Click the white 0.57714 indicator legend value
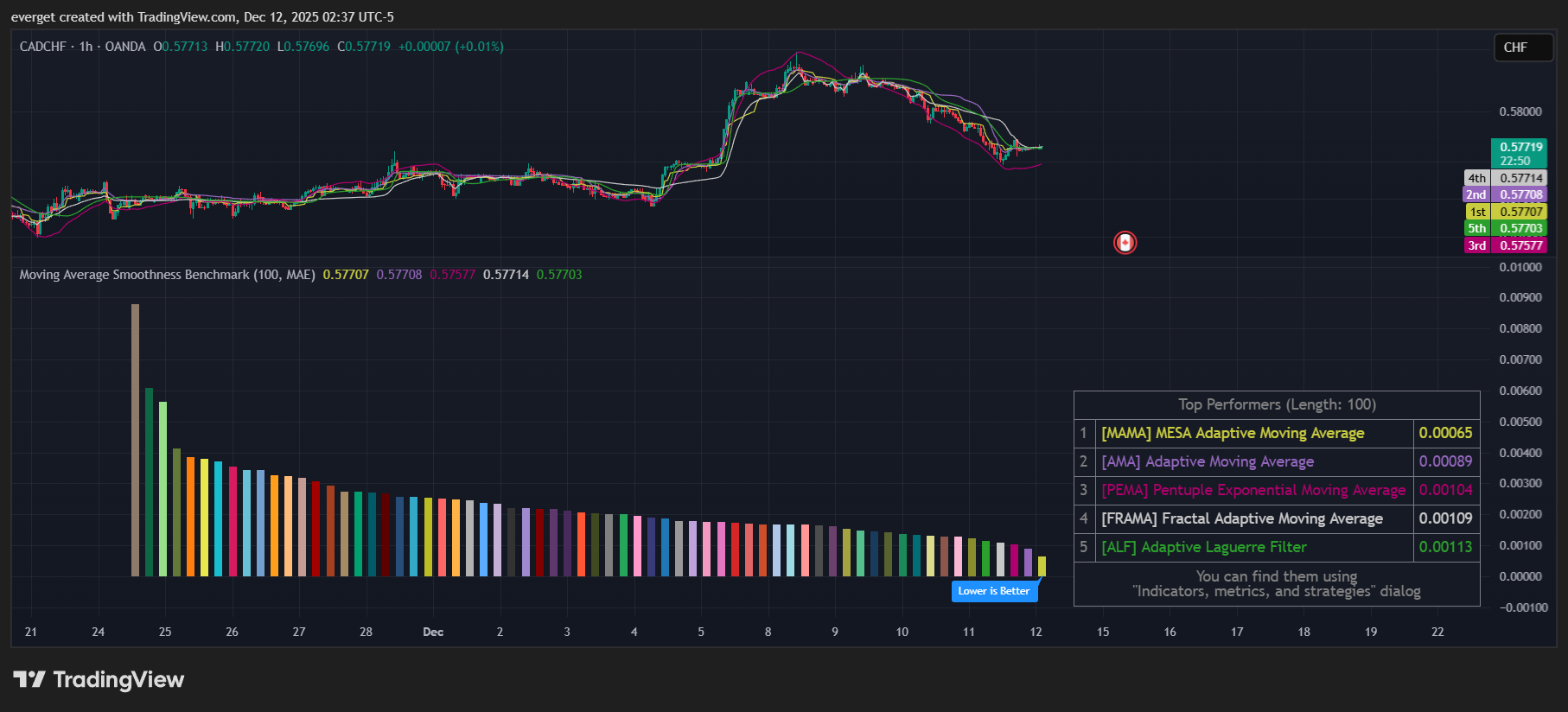The image size is (1568, 712). coord(507,275)
